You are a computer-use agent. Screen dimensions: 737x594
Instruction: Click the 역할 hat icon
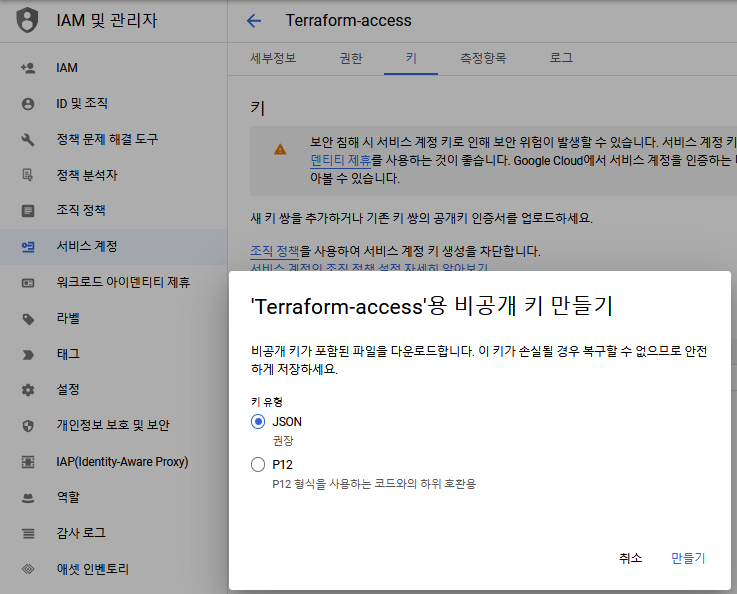click(28, 498)
